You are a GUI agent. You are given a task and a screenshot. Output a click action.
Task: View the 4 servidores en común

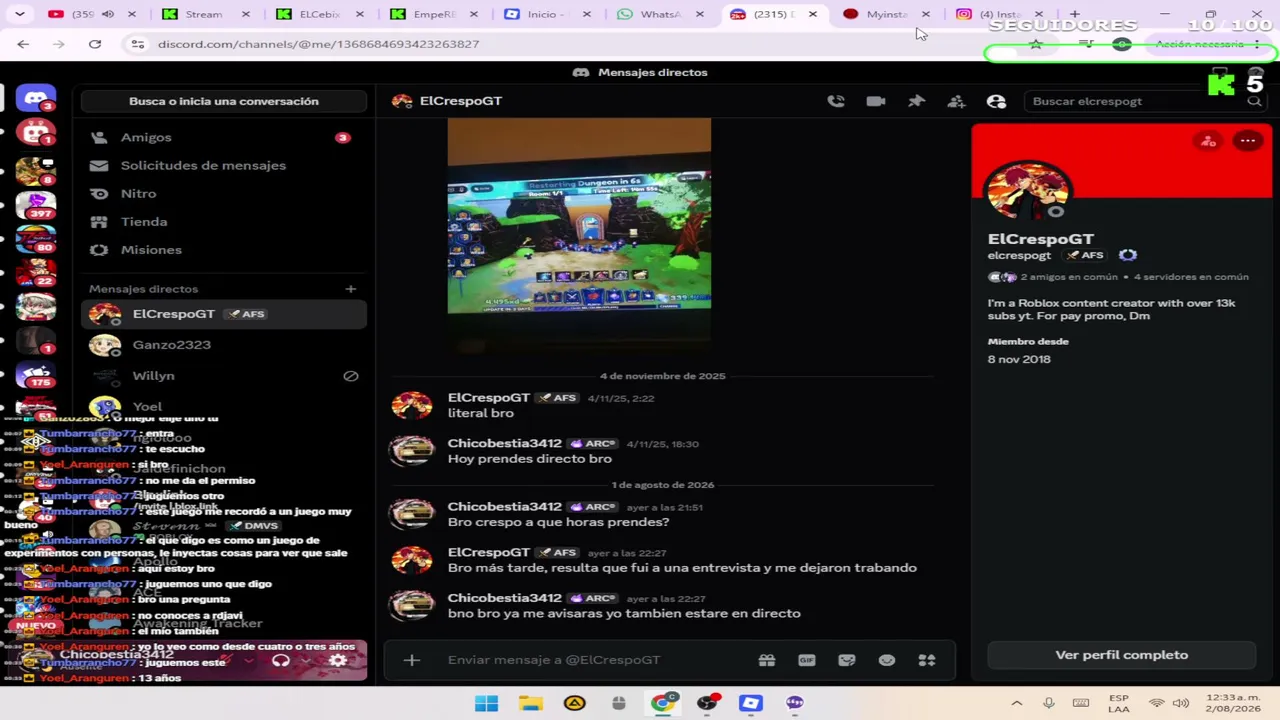[x=1191, y=277]
